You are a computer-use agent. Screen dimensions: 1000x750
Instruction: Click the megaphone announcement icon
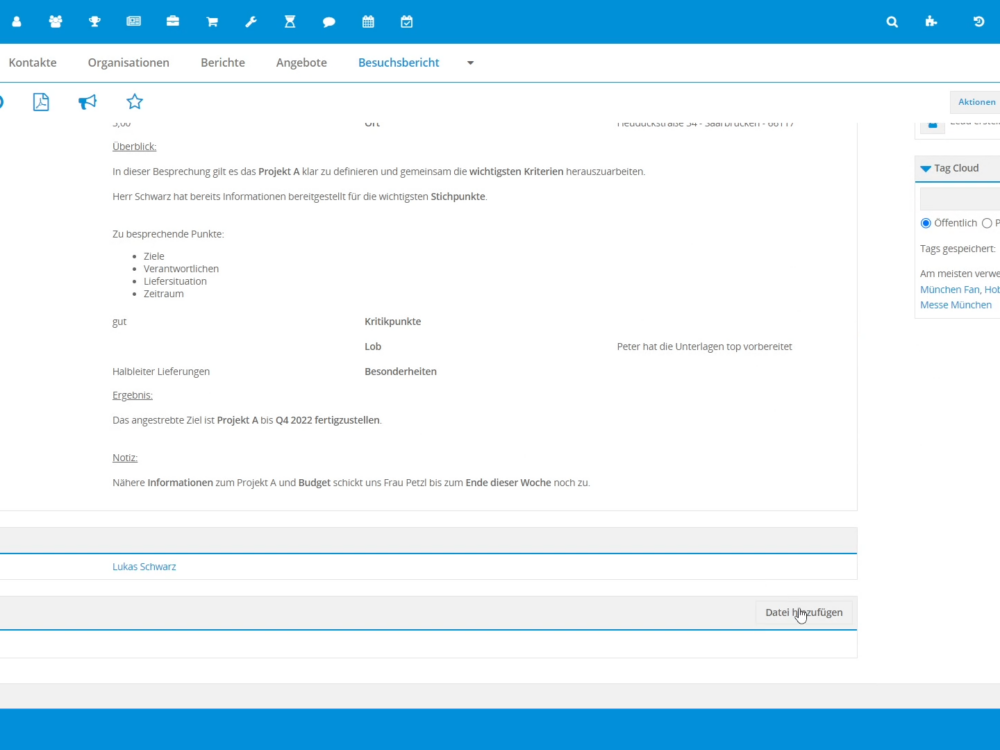coord(88,102)
